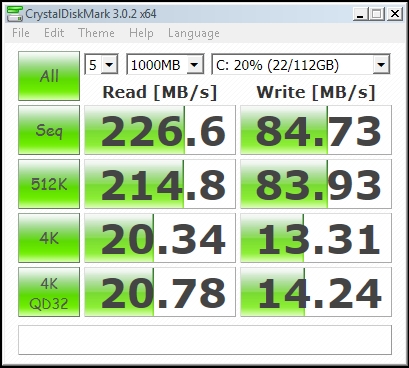
Task: Select the Seq write value 84.73
Action: [316, 130]
